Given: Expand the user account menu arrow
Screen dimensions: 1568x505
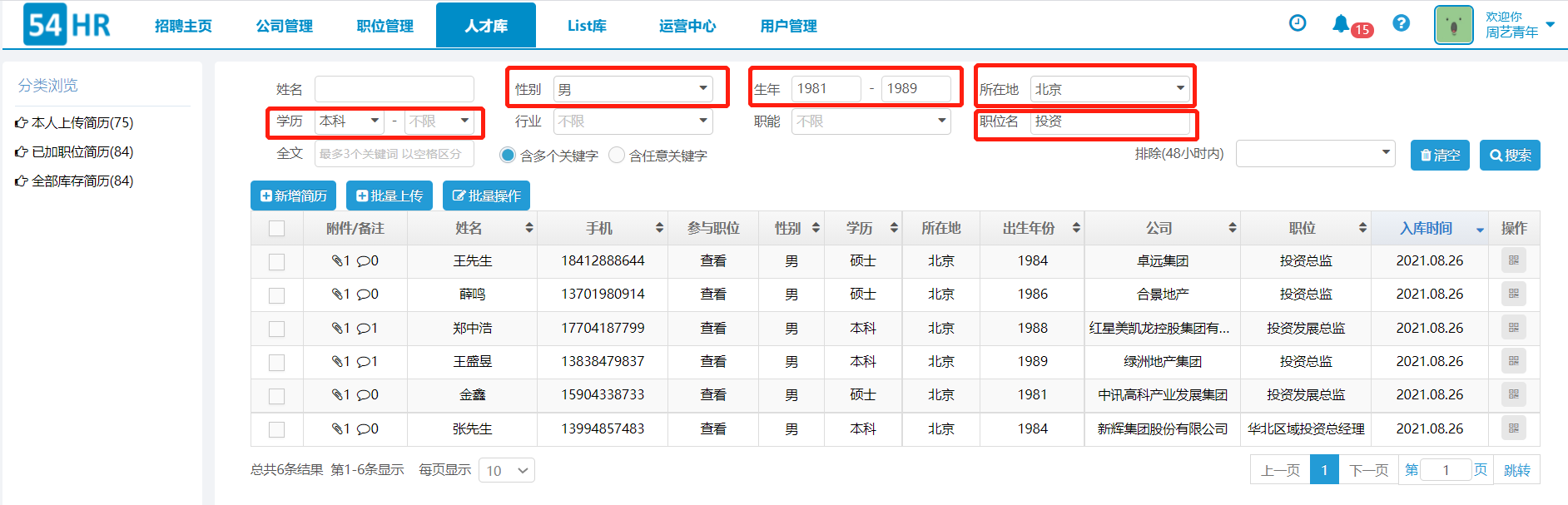Looking at the screenshot, I should pos(1551,25).
